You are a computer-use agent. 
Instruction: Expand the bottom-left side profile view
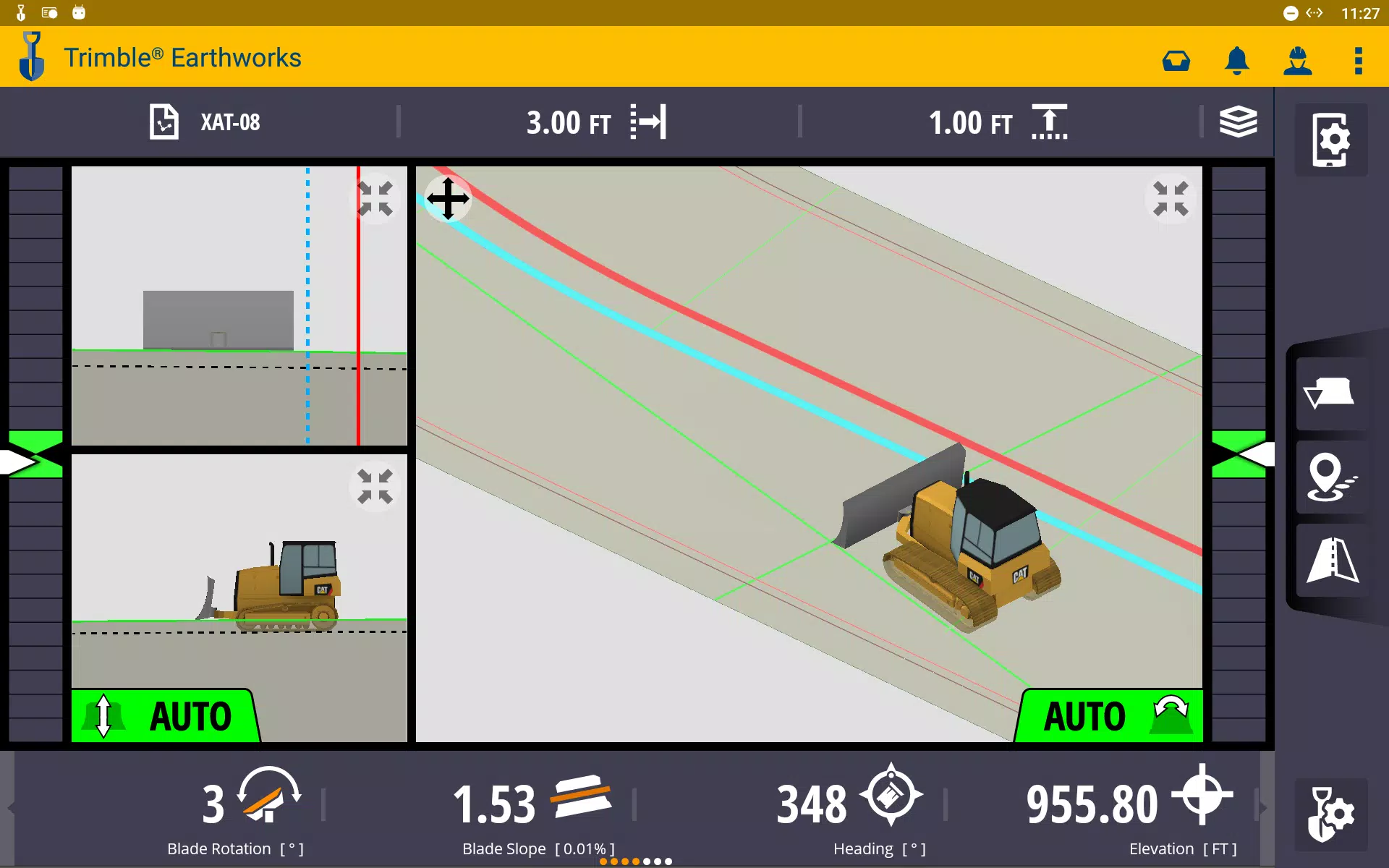375,487
